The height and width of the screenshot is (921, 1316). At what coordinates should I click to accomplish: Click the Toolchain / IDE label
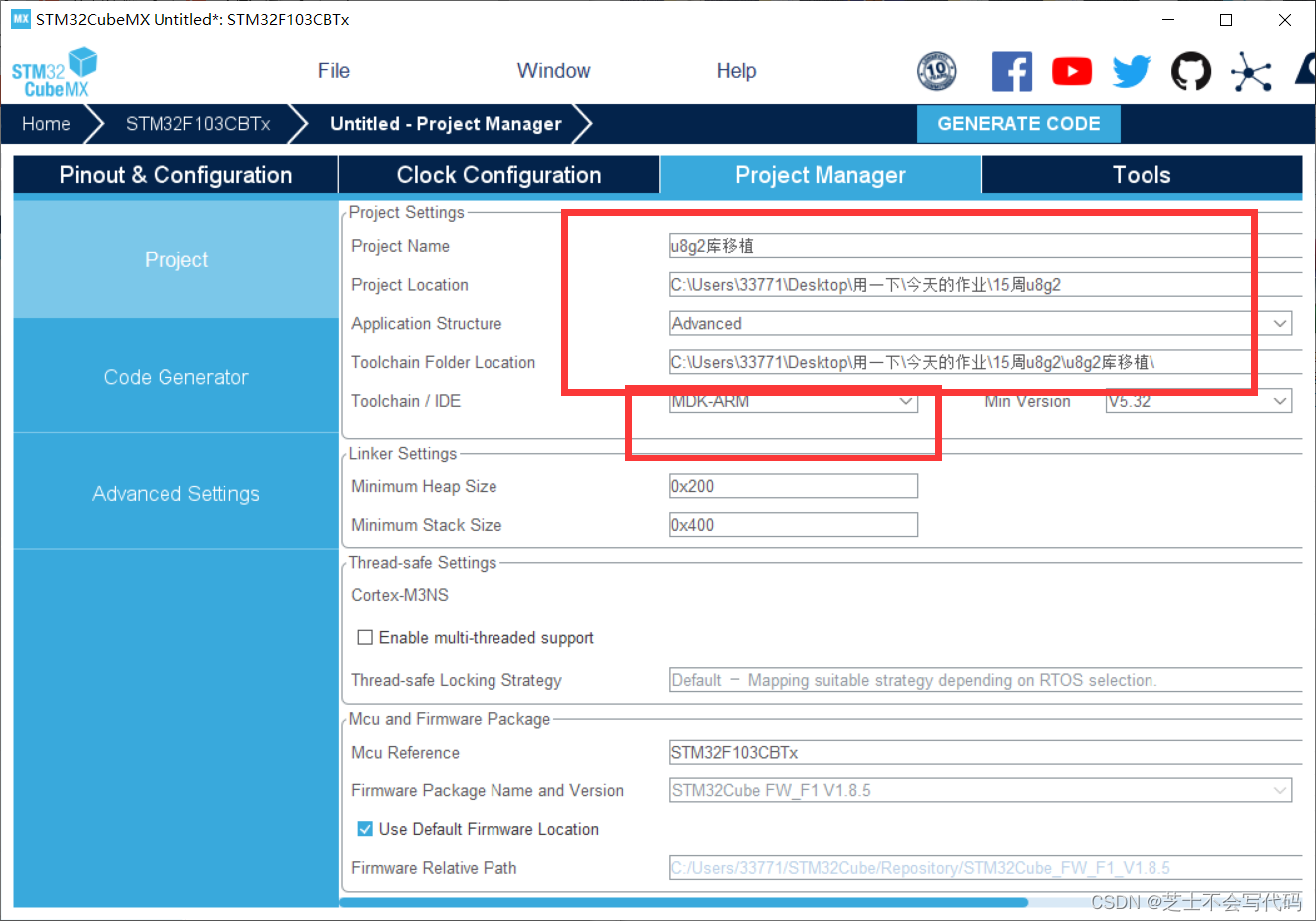(406, 401)
